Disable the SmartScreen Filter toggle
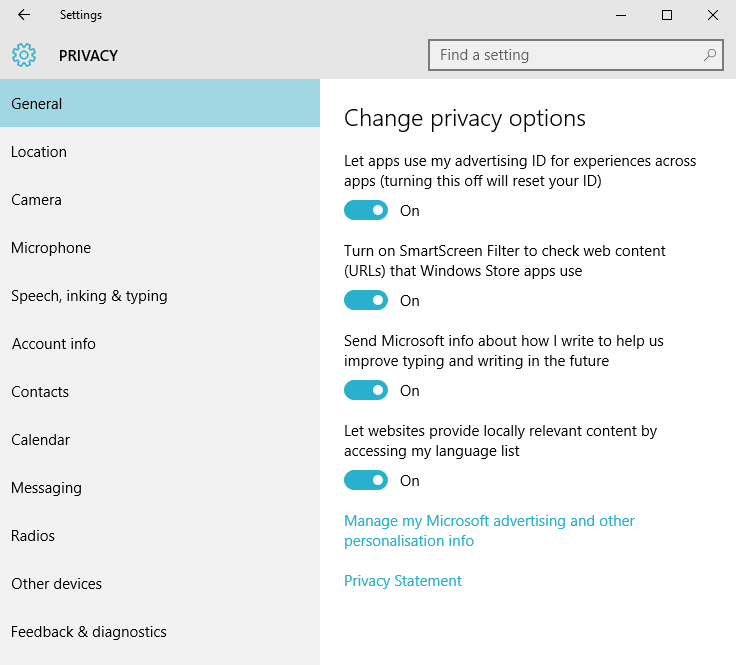The height and width of the screenshot is (665, 736). click(x=366, y=300)
